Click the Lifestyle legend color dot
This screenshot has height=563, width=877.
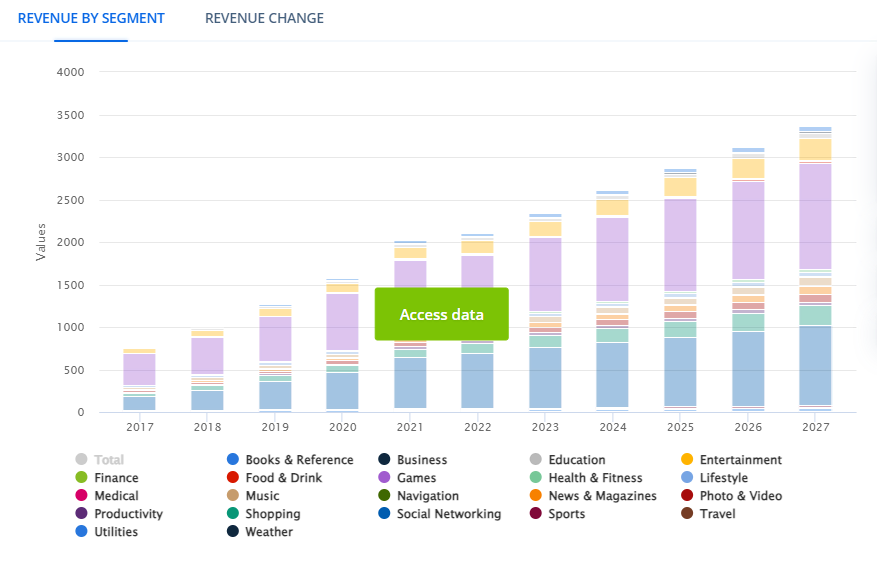pos(687,477)
